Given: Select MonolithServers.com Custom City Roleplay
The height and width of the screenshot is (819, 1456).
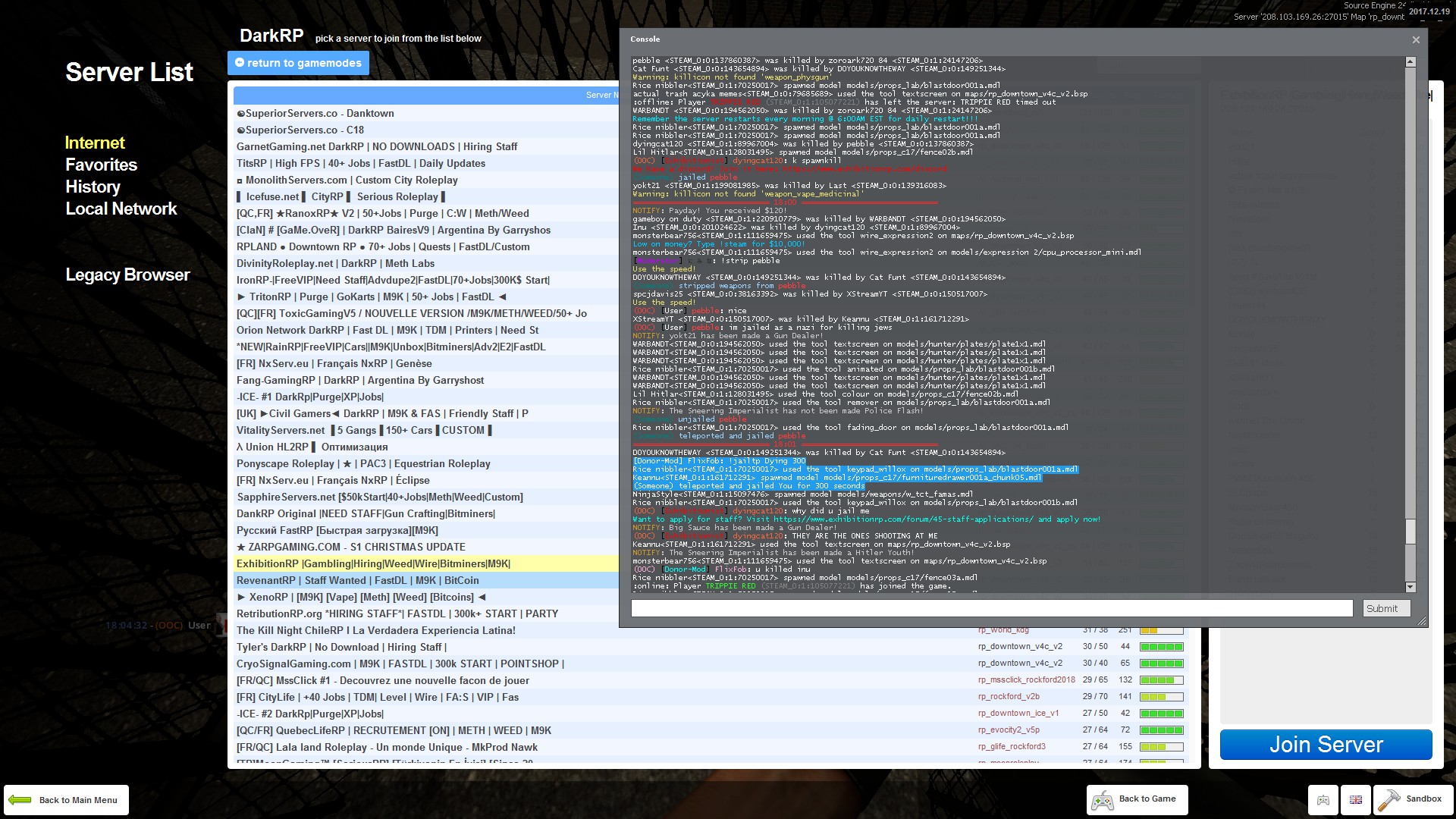Looking at the screenshot, I should (x=426, y=180).
